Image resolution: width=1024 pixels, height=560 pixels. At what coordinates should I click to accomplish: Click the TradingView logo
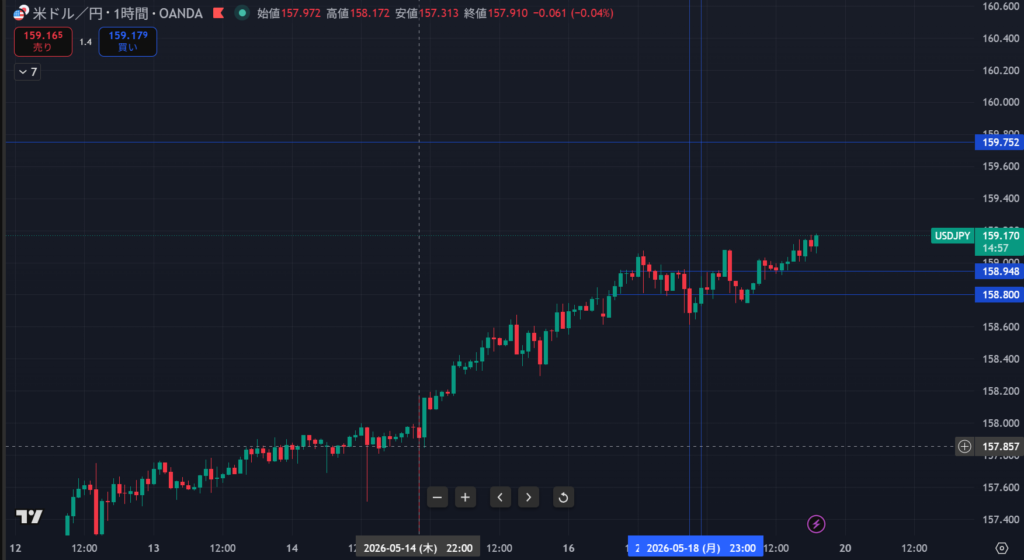[29, 517]
